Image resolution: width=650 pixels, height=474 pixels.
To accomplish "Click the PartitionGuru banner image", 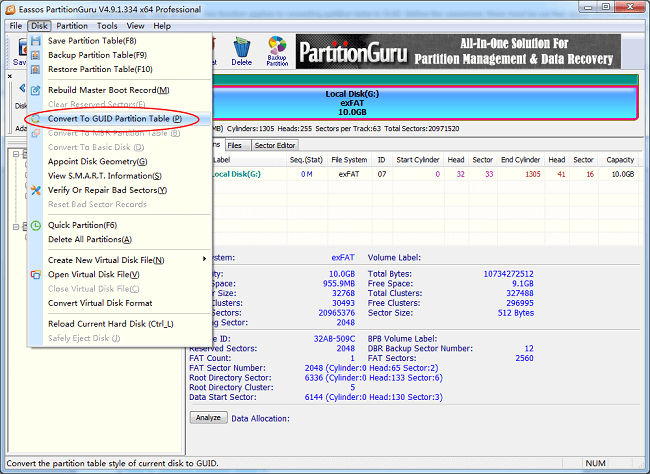I will click(x=458, y=51).
